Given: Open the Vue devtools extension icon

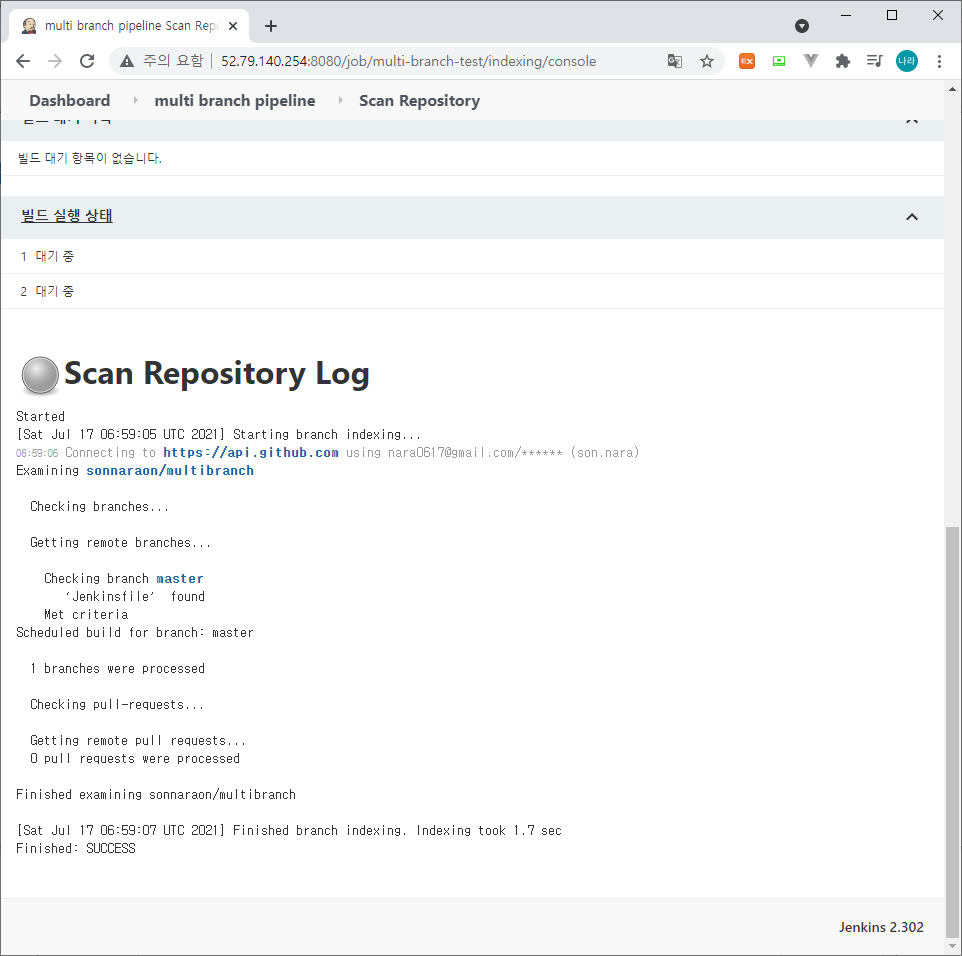Looking at the screenshot, I should tap(810, 61).
